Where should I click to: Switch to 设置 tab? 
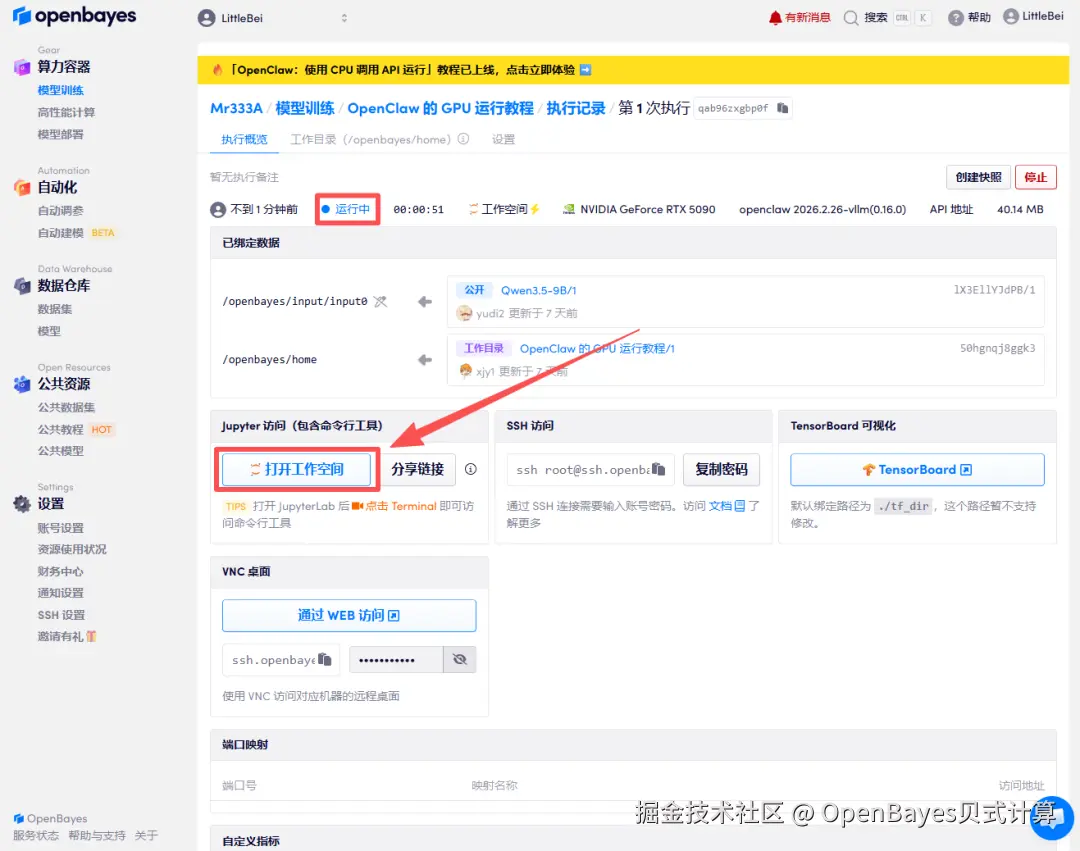pyautogui.click(x=503, y=139)
